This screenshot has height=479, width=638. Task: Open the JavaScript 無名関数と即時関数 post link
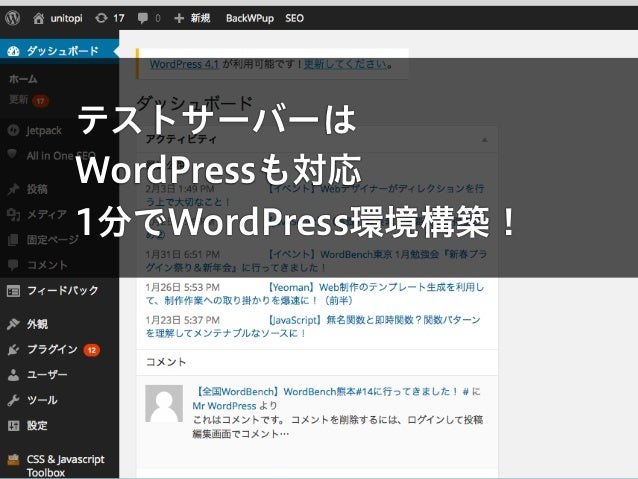click(313, 326)
